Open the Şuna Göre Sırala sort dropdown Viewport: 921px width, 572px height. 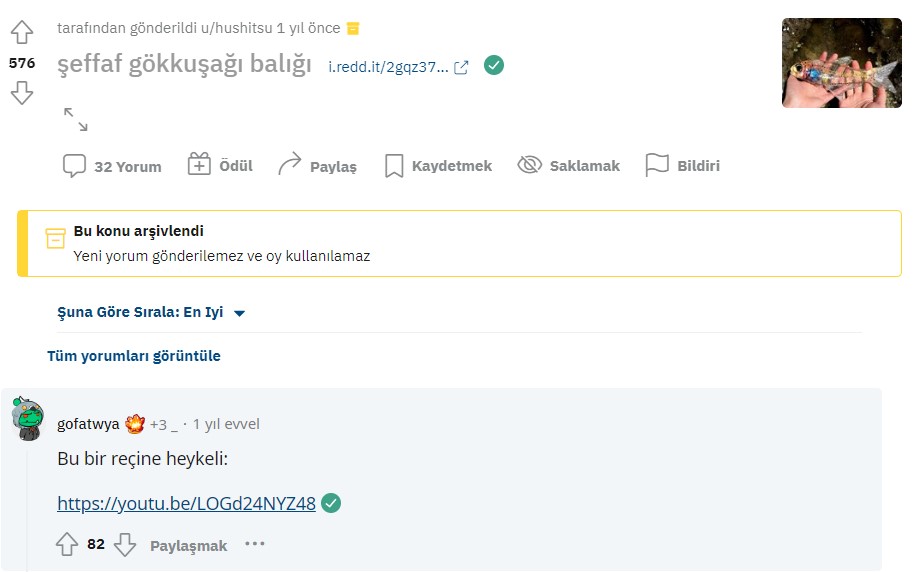tap(151, 312)
